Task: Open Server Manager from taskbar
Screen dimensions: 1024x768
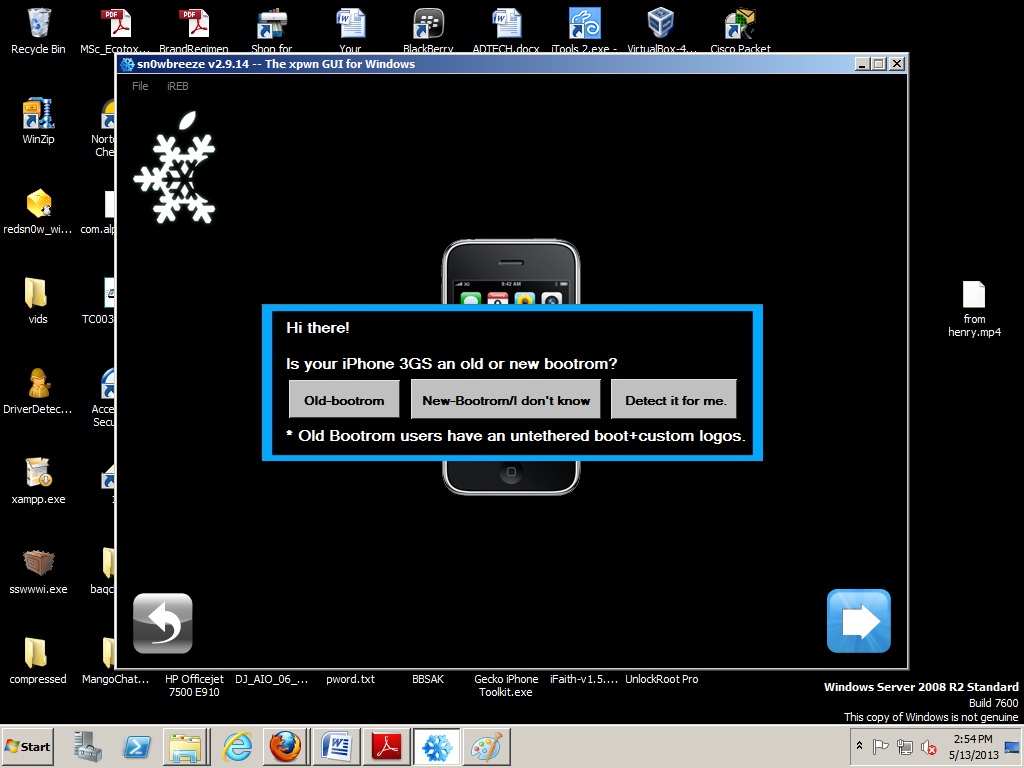Action: click(87, 746)
